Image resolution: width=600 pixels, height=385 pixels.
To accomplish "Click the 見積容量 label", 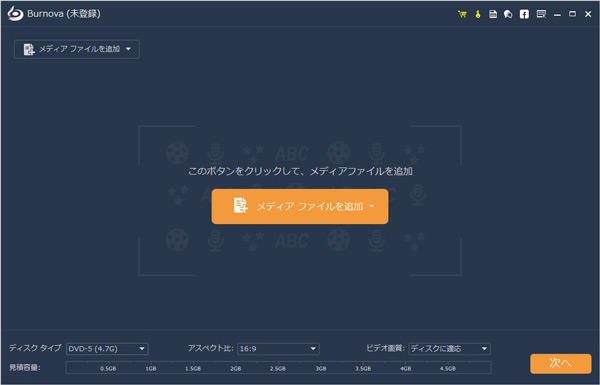I will pos(24,367).
